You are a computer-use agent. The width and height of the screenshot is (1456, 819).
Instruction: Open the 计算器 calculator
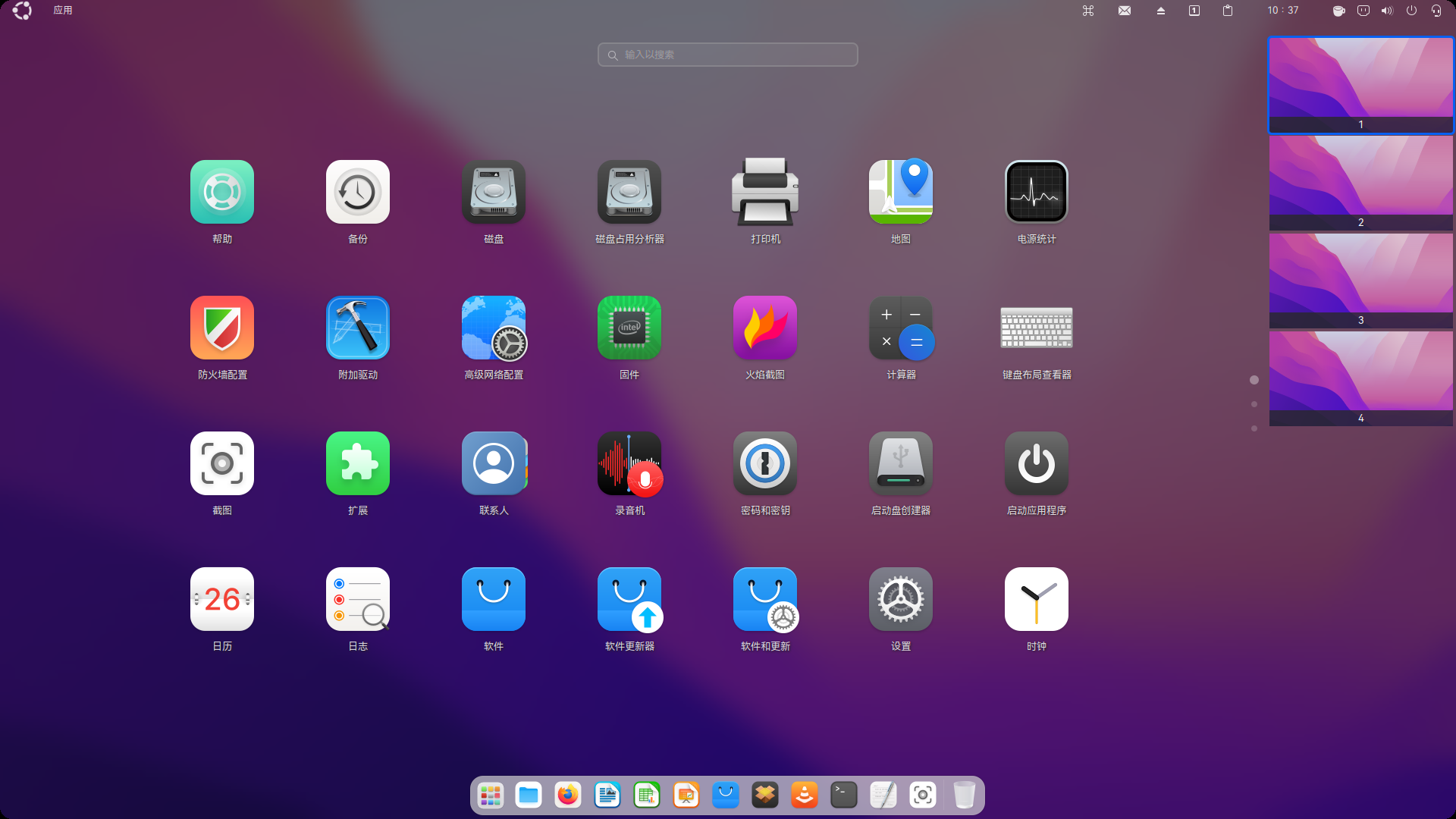click(x=901, y=328)
